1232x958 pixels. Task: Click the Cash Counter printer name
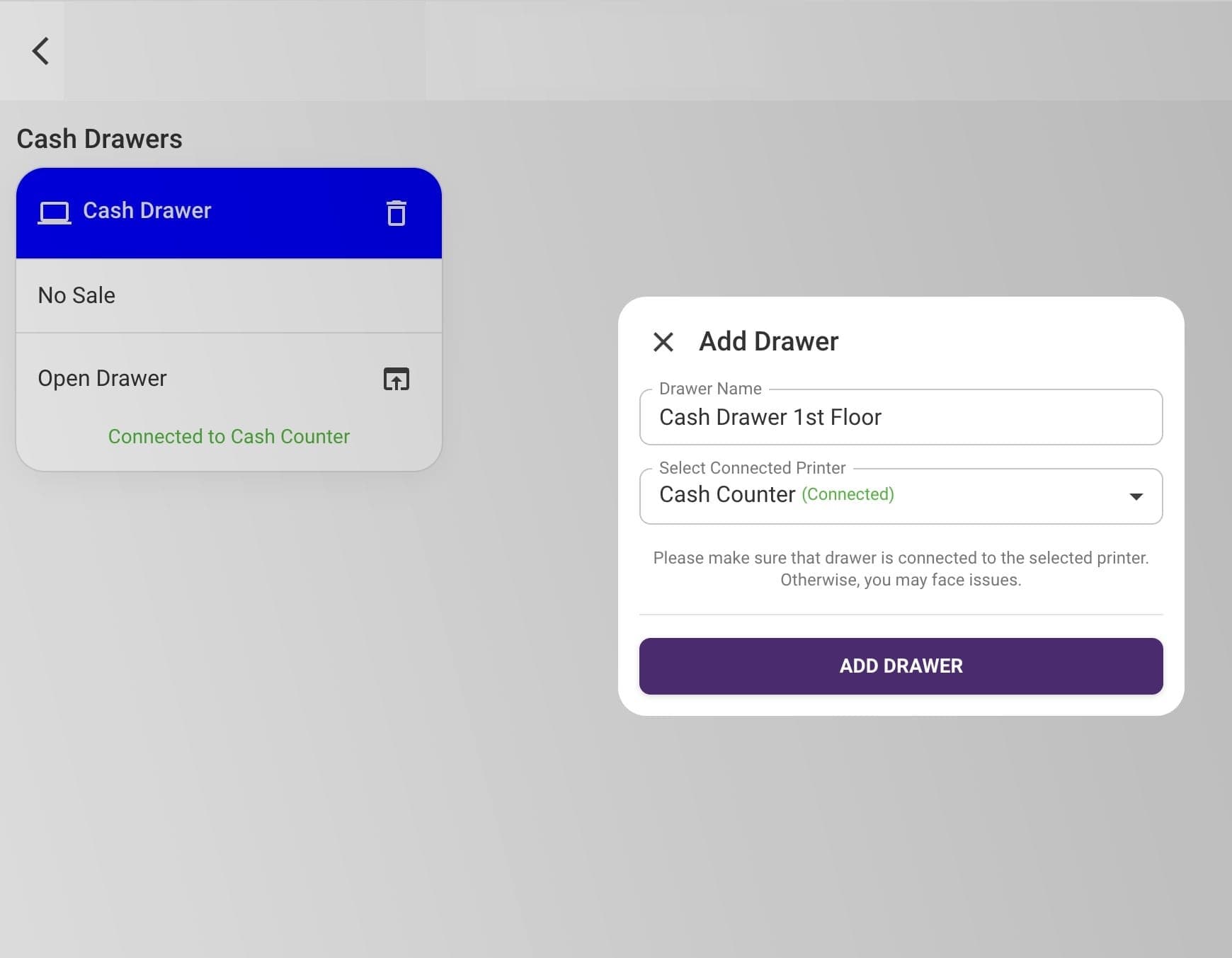(x=727, y=494)
